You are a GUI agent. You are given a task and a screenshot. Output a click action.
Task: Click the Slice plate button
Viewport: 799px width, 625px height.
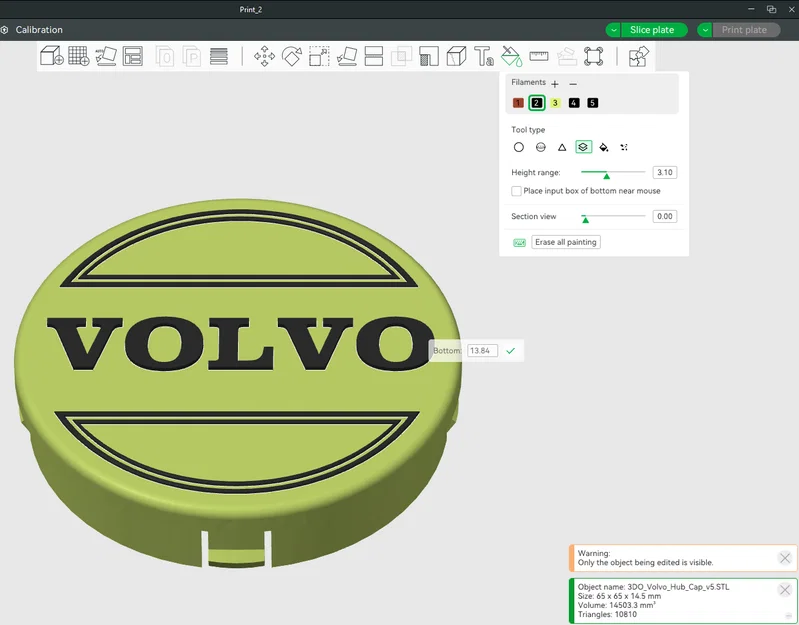654,30
